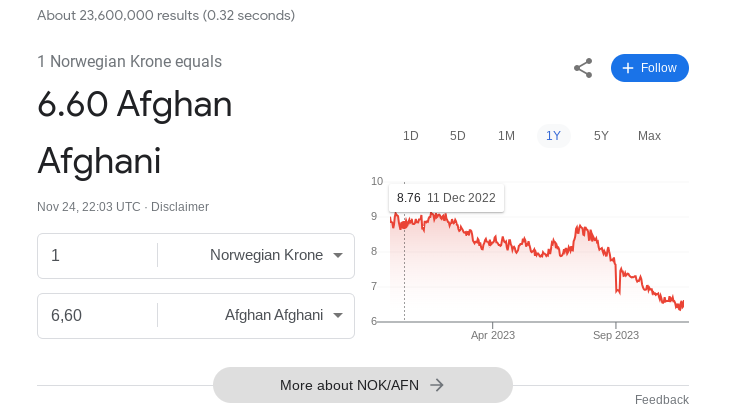
Task: Click the Feedback link
Action: (662, 400)
